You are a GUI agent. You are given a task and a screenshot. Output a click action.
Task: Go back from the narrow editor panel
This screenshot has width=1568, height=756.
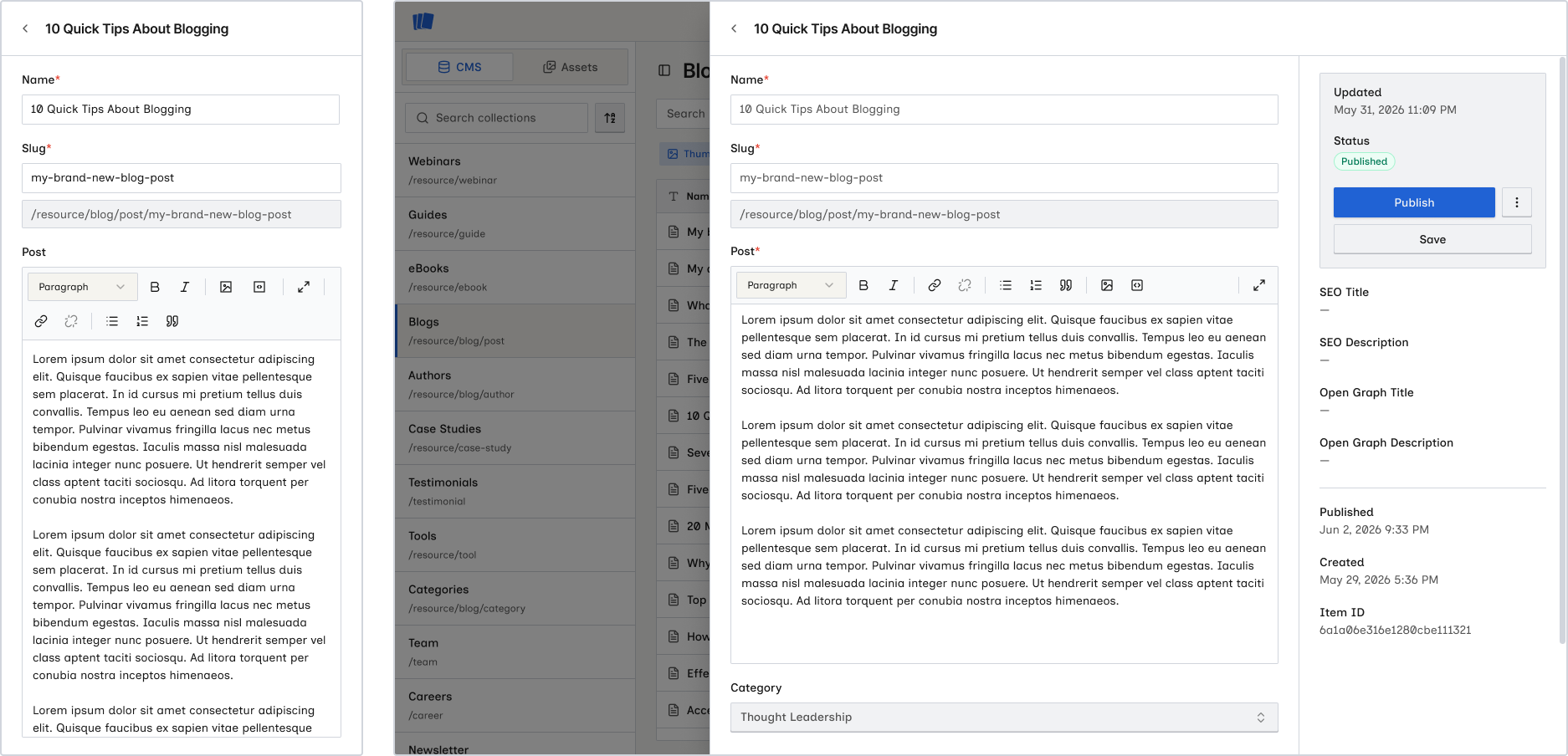[x=25, y=28]
